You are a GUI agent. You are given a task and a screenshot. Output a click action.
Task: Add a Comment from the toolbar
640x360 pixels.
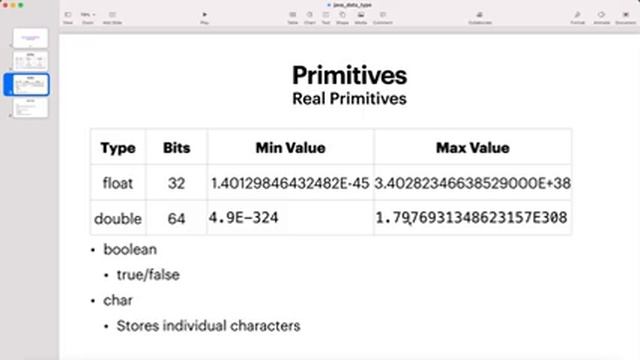coord(382,18)
